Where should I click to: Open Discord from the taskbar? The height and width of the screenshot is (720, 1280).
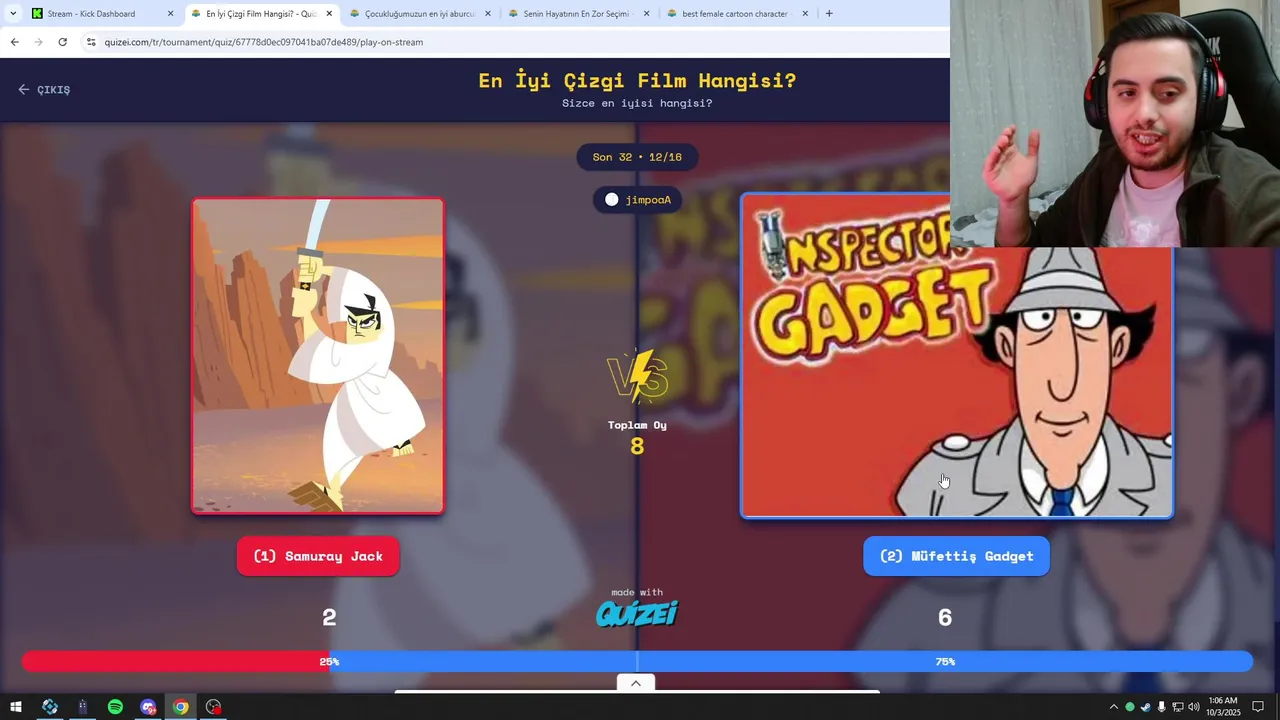coord(148,707)
